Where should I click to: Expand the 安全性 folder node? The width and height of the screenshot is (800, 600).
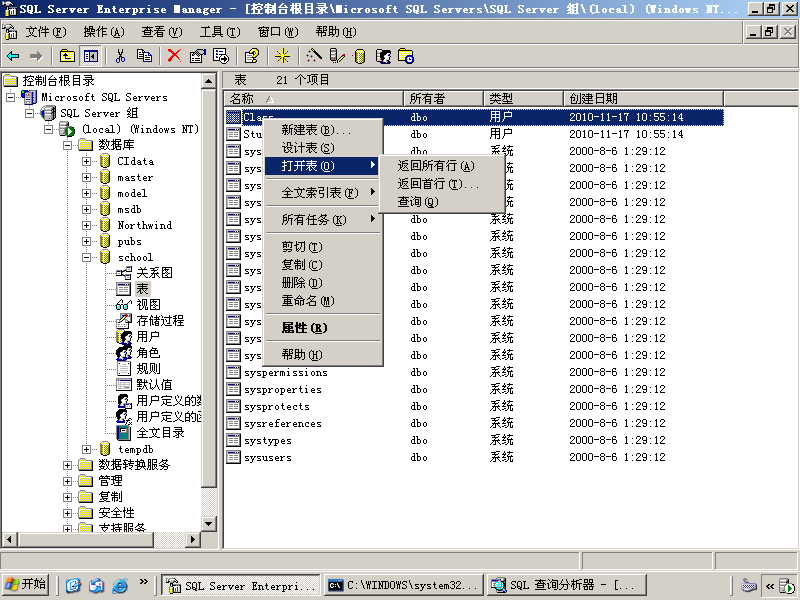(67, 513)
